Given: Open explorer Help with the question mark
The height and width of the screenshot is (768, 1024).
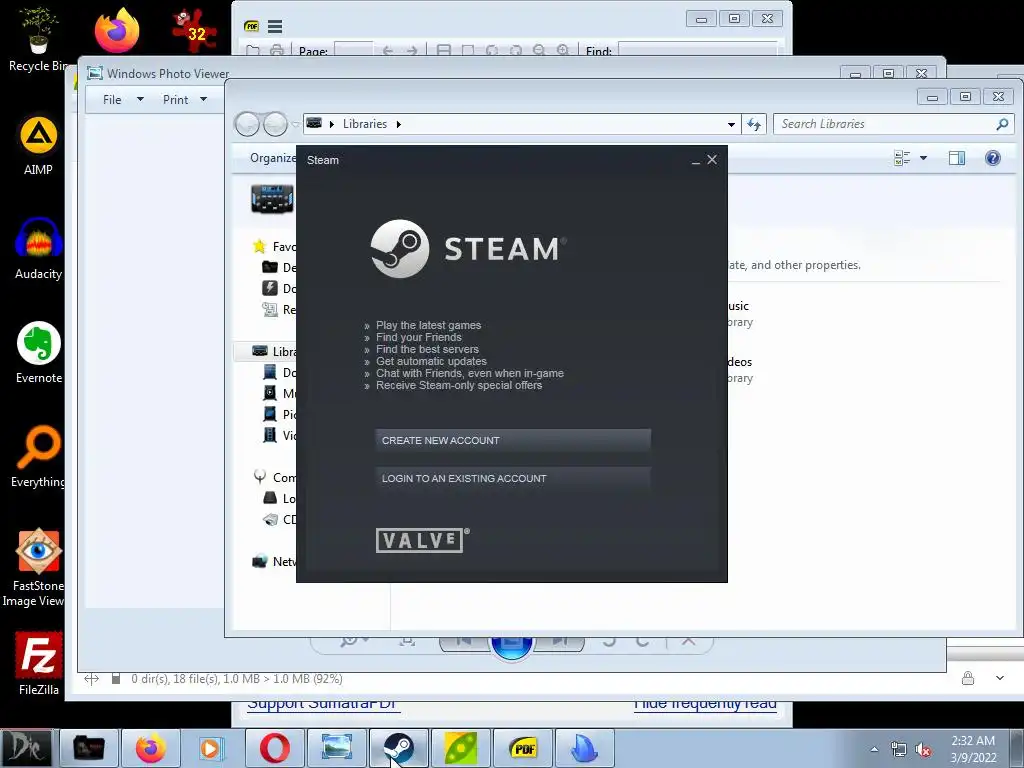Looking at the screenshot, I should pos(993,158).
